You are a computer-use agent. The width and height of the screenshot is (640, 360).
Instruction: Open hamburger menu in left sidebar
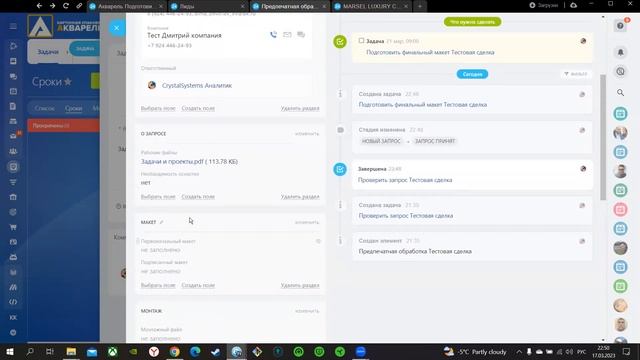pyautogui.click(x=13, y=27)
